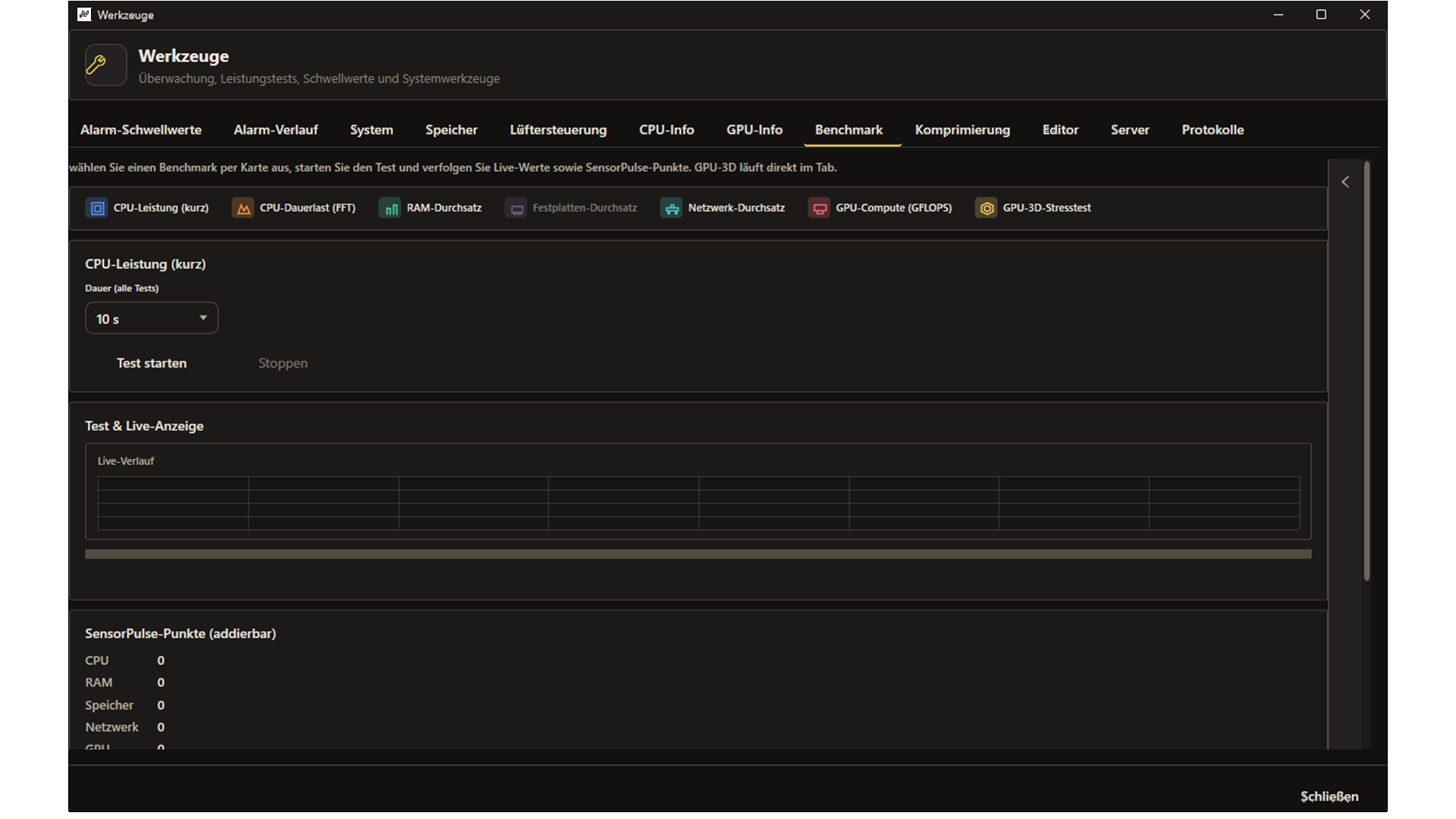This screenshot has width=1456, height=819.
Task: Click the GPU-Compute (GFLOPS) monitor icon
Action: (x=819, y=208)
